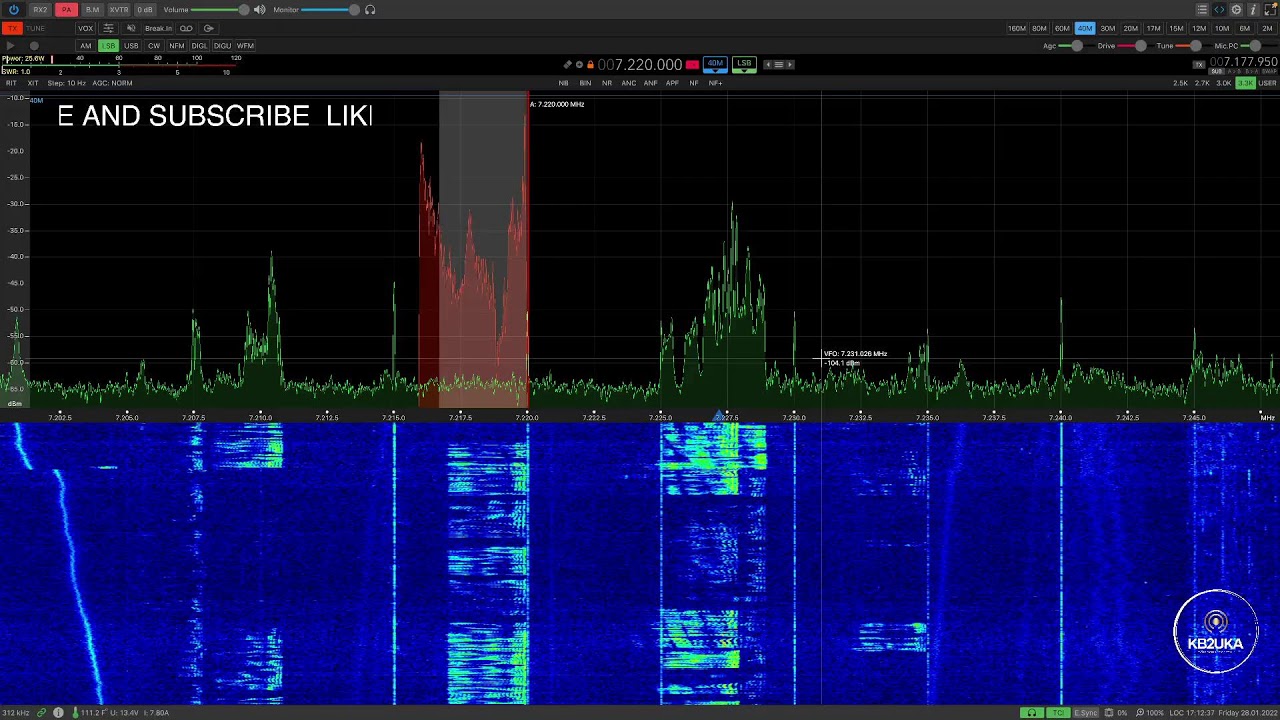Select the 2.7K filter width
Image resolution: width=1280 pixels, height=720 pixels.
[1202, 83]
